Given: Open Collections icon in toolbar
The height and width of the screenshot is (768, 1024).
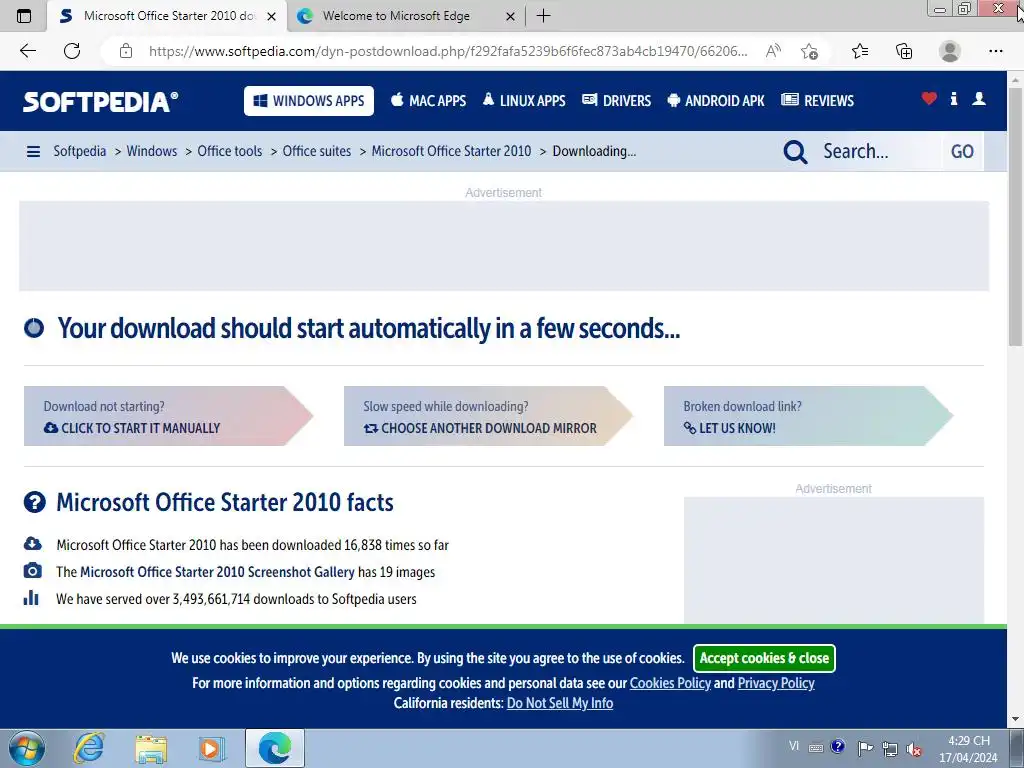Looking at the screenshot, I should click(x=904, y=51).
